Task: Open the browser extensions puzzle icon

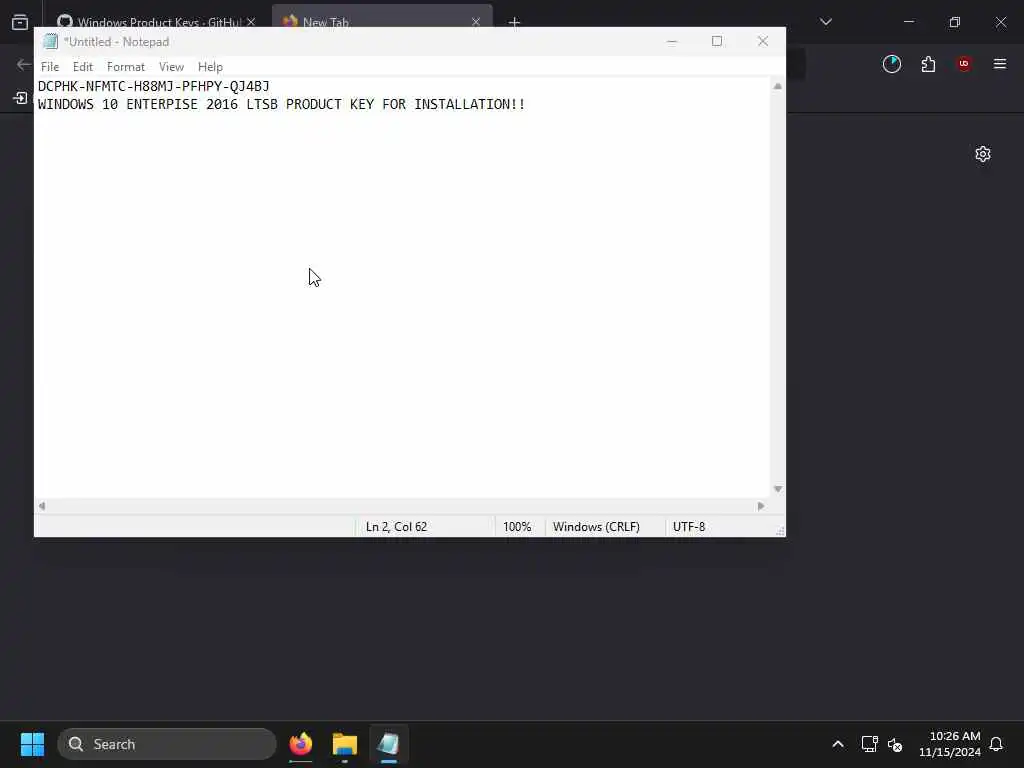Action: [928, 64]
